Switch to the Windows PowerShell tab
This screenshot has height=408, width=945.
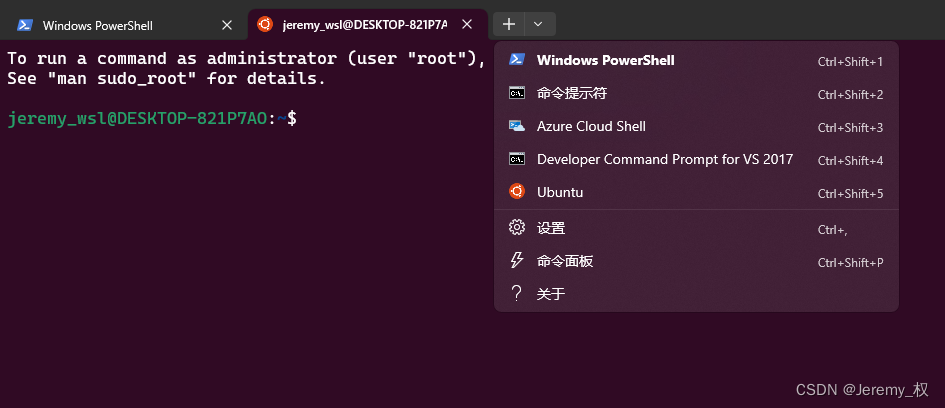pos(124,25)
